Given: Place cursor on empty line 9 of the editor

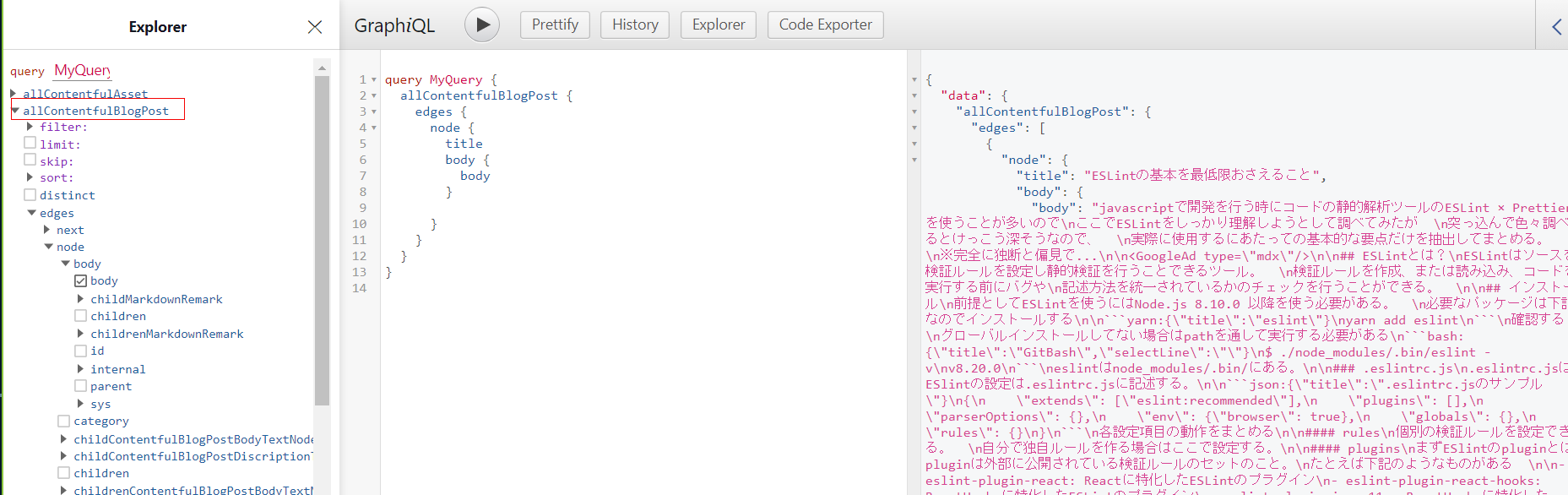Looking at the screenshot, I should pos(642,208).
